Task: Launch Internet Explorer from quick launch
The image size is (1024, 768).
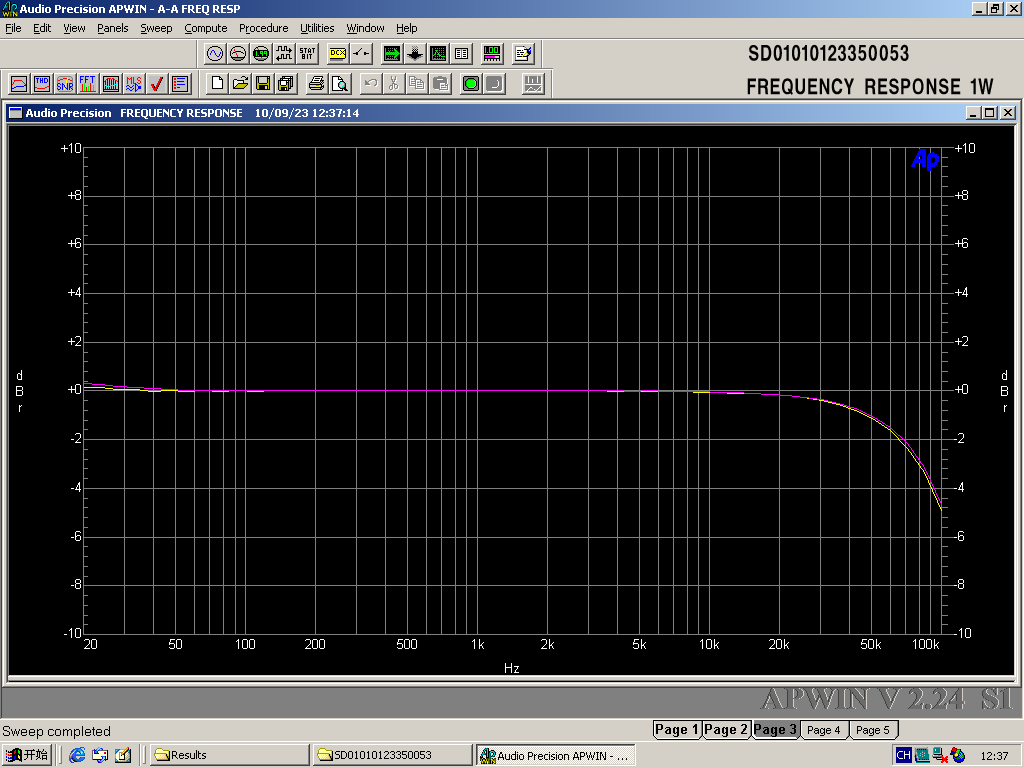Action: pos(77,755)
